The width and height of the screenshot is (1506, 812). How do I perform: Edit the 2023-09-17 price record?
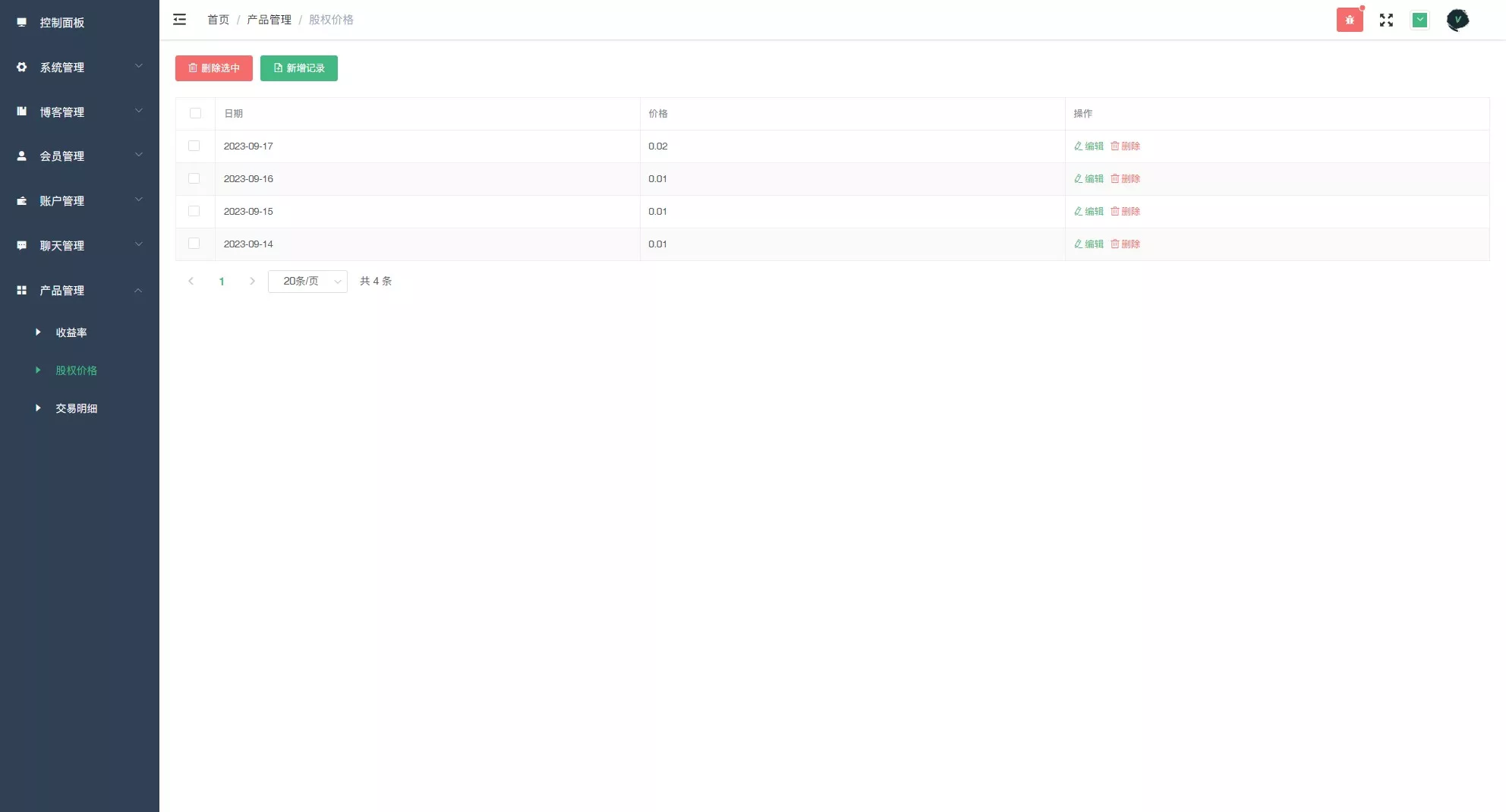click(x=1089, y=146)
